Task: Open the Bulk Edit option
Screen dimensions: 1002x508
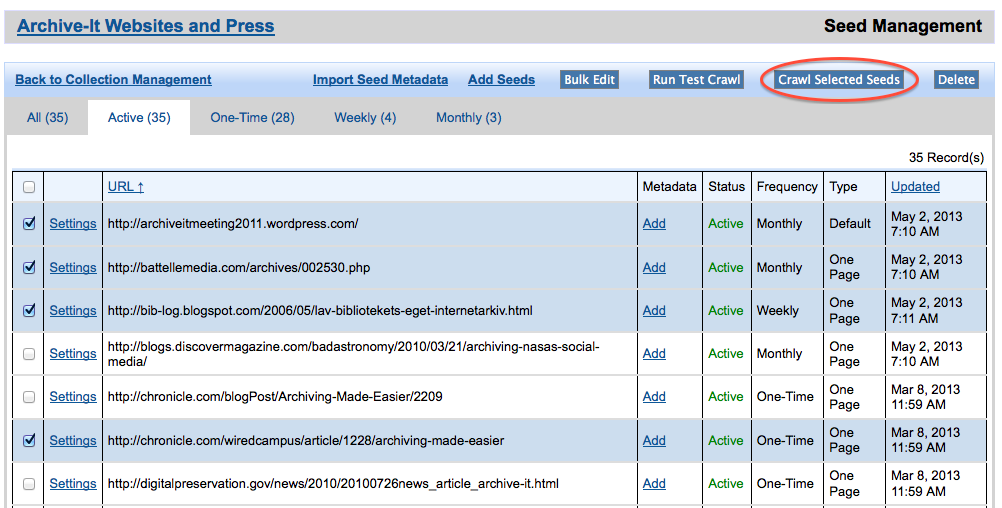Action: click(589, 80)
